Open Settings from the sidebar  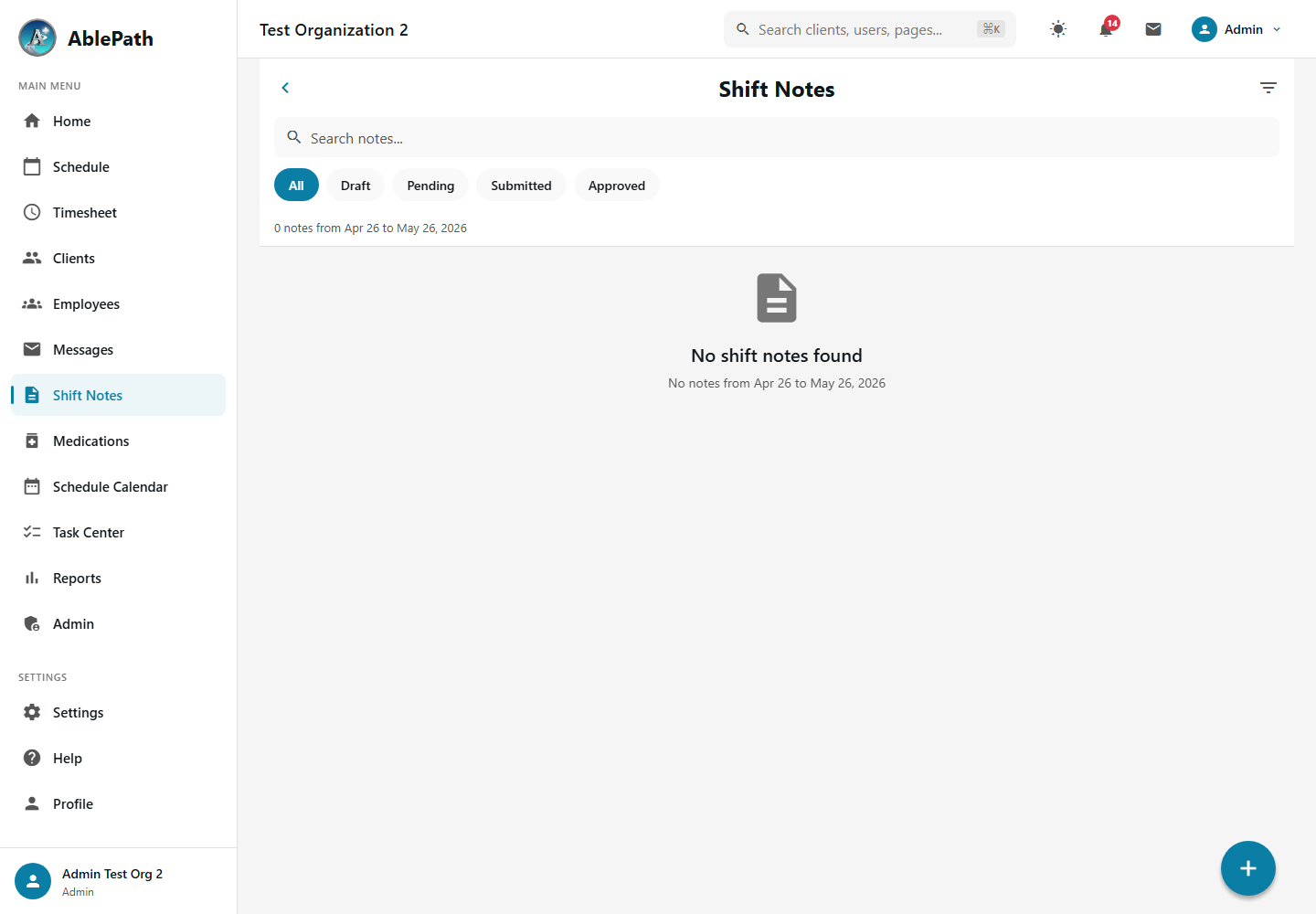pyautogui.click(x=118, y=712)
